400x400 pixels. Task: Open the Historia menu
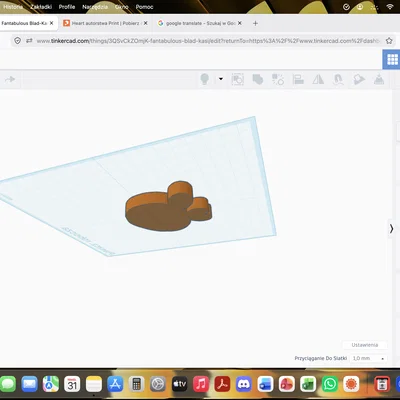[x=13, y=7]
